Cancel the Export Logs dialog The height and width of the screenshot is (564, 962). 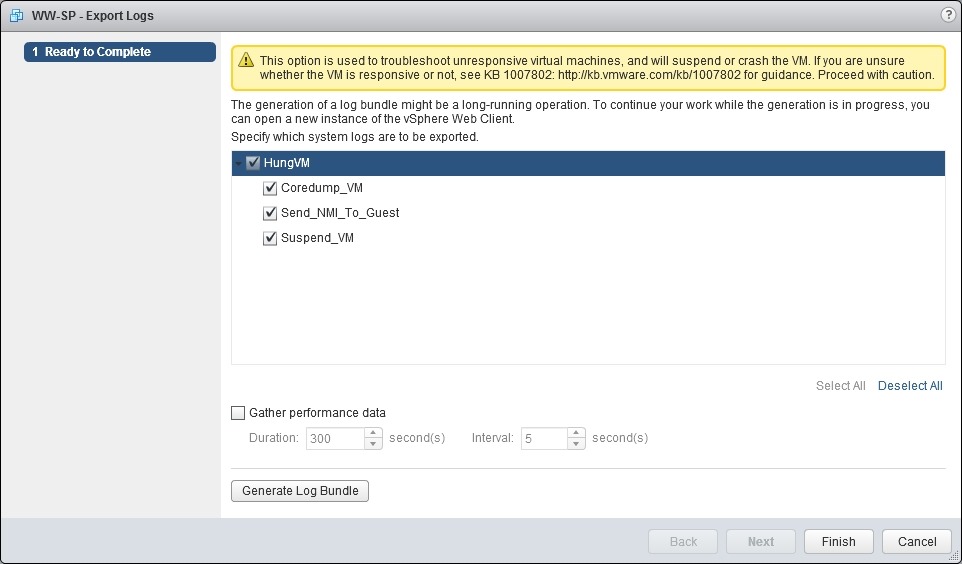[x=917, y=542]
